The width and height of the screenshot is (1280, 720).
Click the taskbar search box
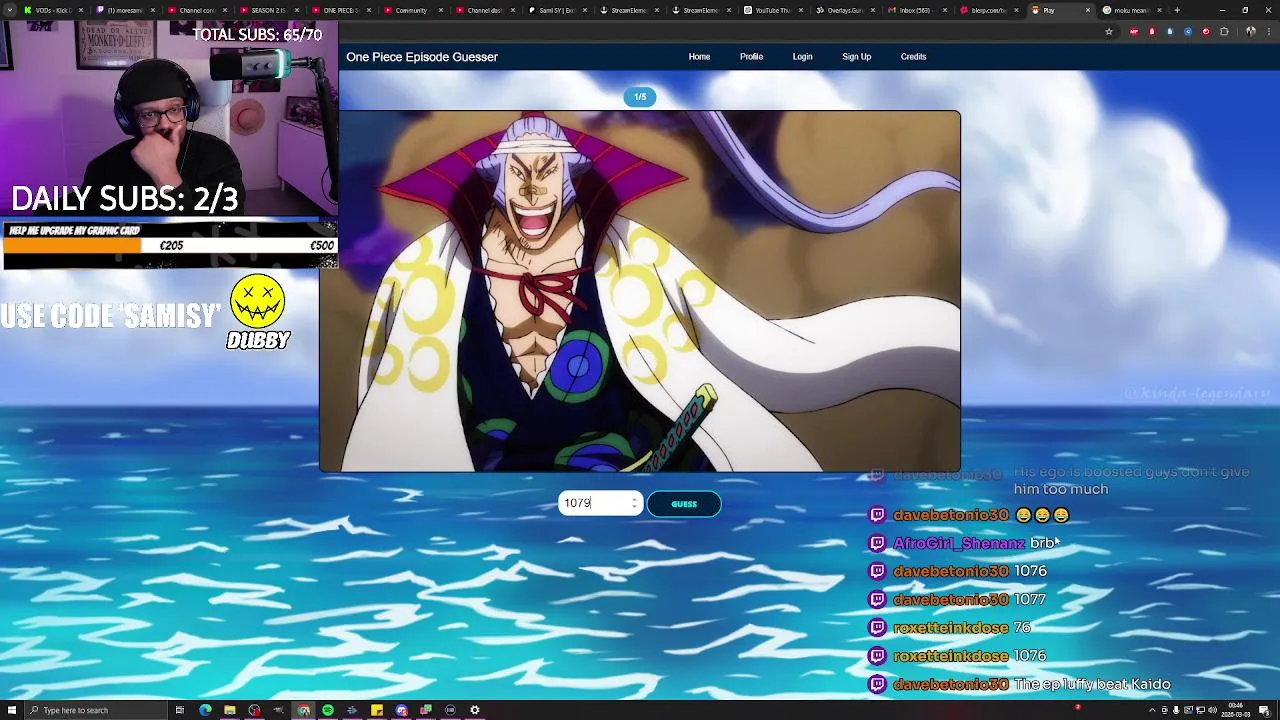[x=96, y=710]
